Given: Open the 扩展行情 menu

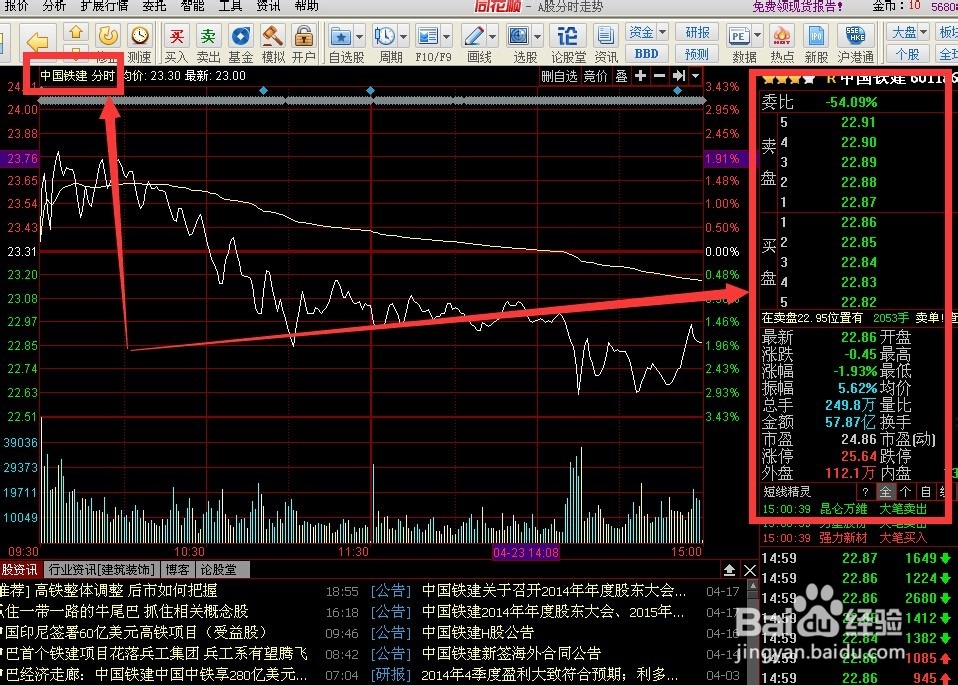Looking at the screenshot, I should (104, 6).
